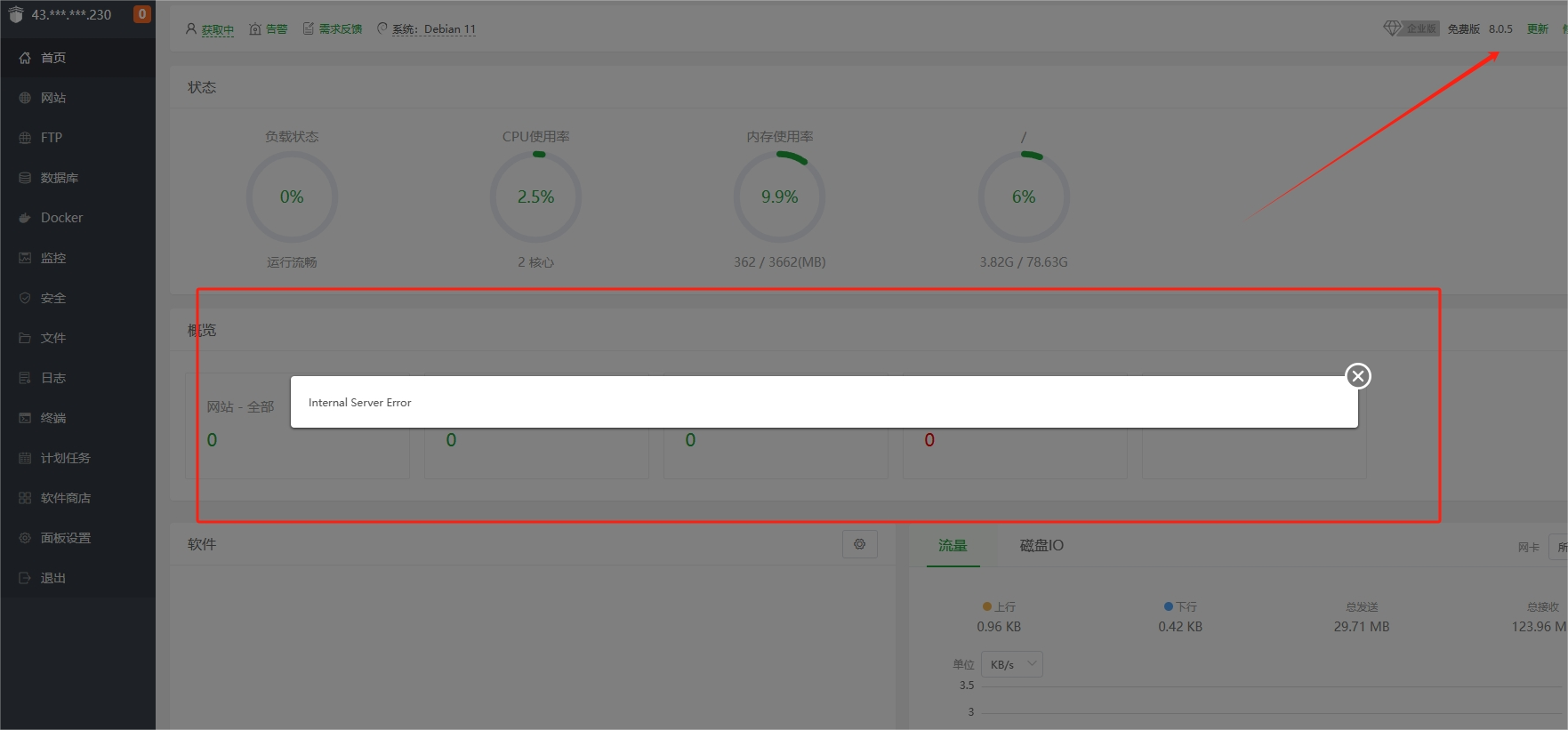Click the 负载状态 0% gauge
The image size is (1568, 730).
pos(292,197)
